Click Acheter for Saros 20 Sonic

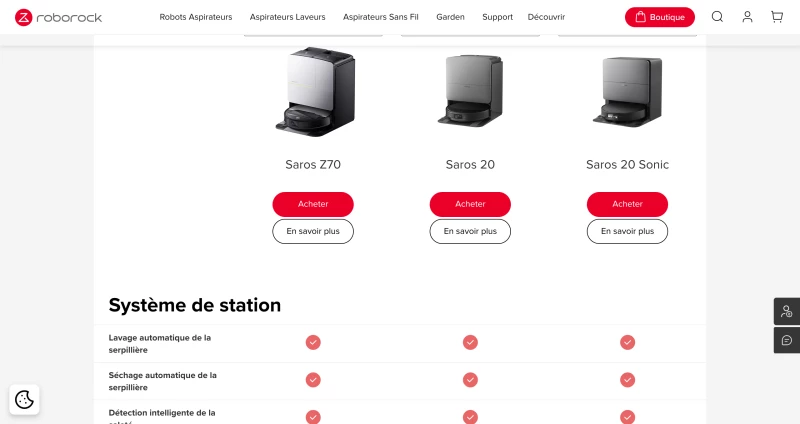[x=627, y=204]
